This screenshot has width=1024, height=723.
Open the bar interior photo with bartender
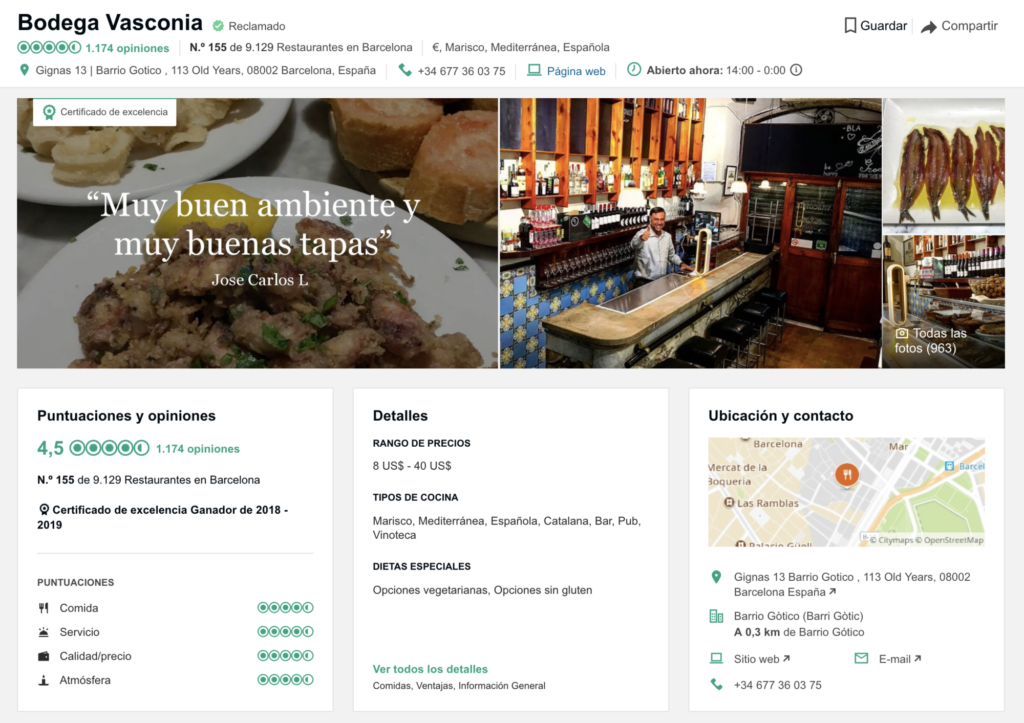tap(691, 233)
